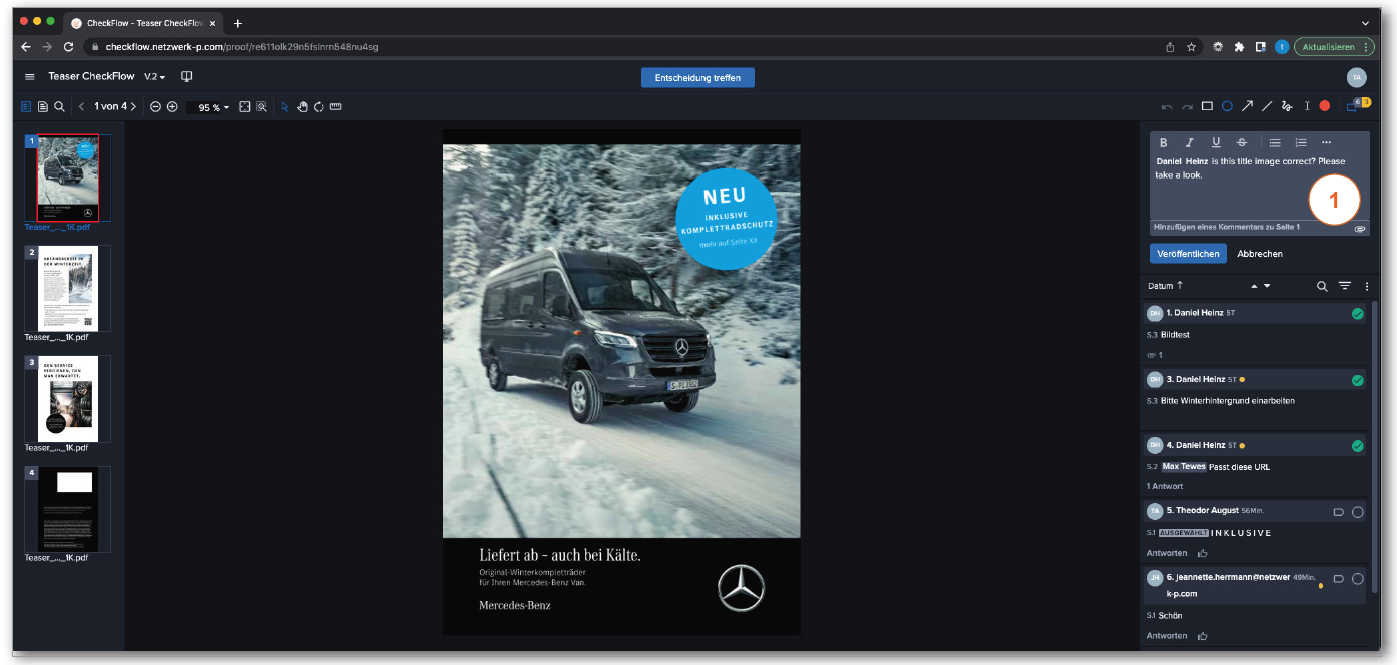
Task: Go to previous page arrow
Action: [81, 106]
